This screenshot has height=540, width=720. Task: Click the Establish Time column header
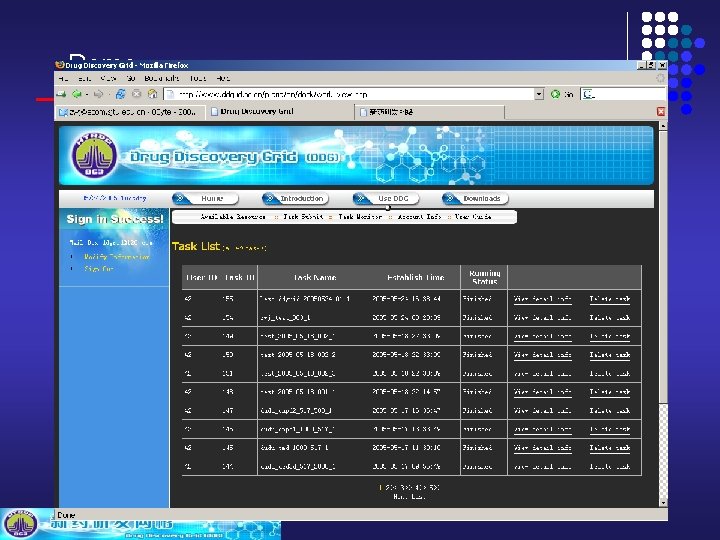416,277
